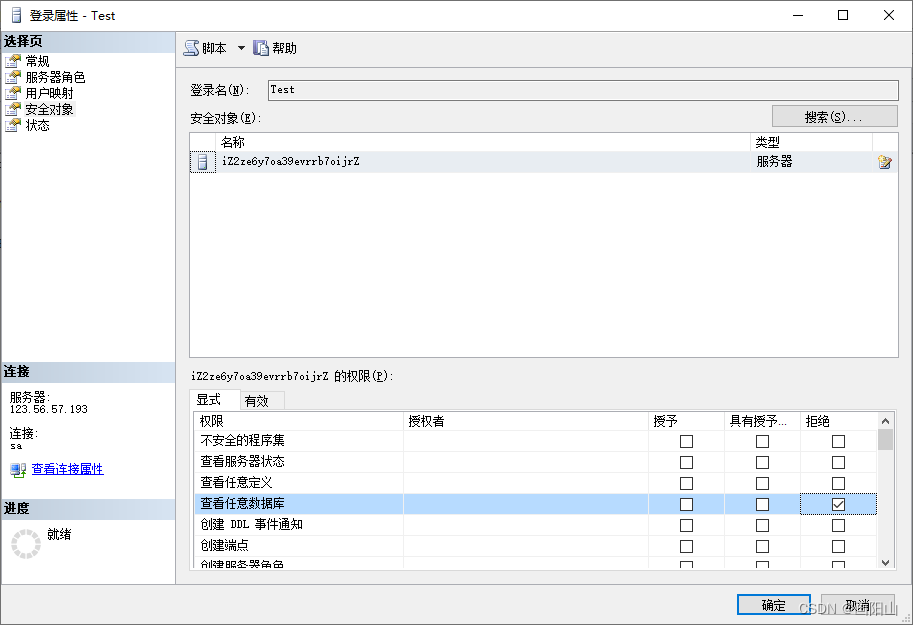Screen dimensions: 913x625
Task: Click the 权限 column header
Action: 299,421
